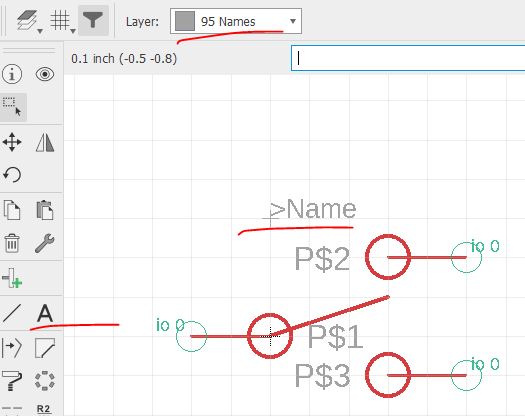Open the layer settings dropdown arrow
525x416 pixels.
point(40,31)
